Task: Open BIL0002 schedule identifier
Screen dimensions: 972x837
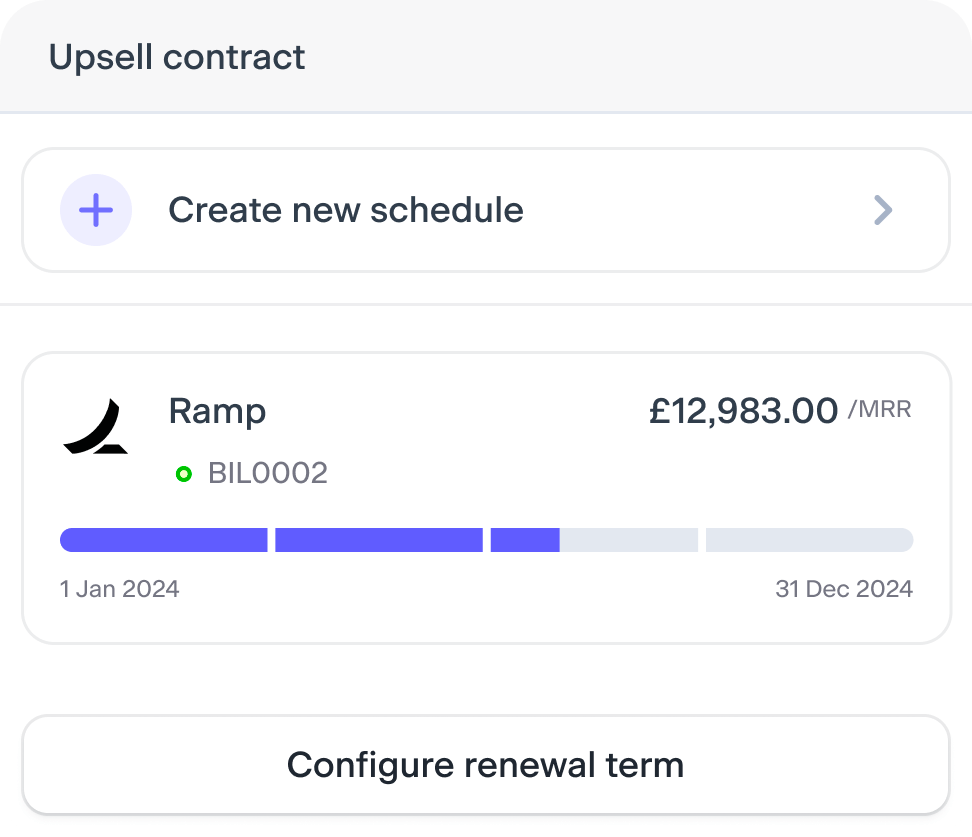Action: click(x=267, y=474)
